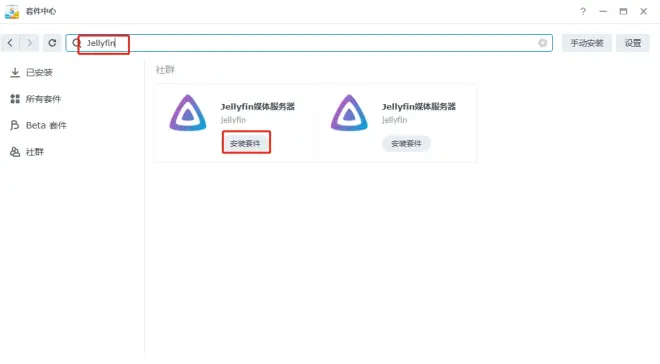Click the 社群 section heading
The image size is (660, 364).
(165, 70)
